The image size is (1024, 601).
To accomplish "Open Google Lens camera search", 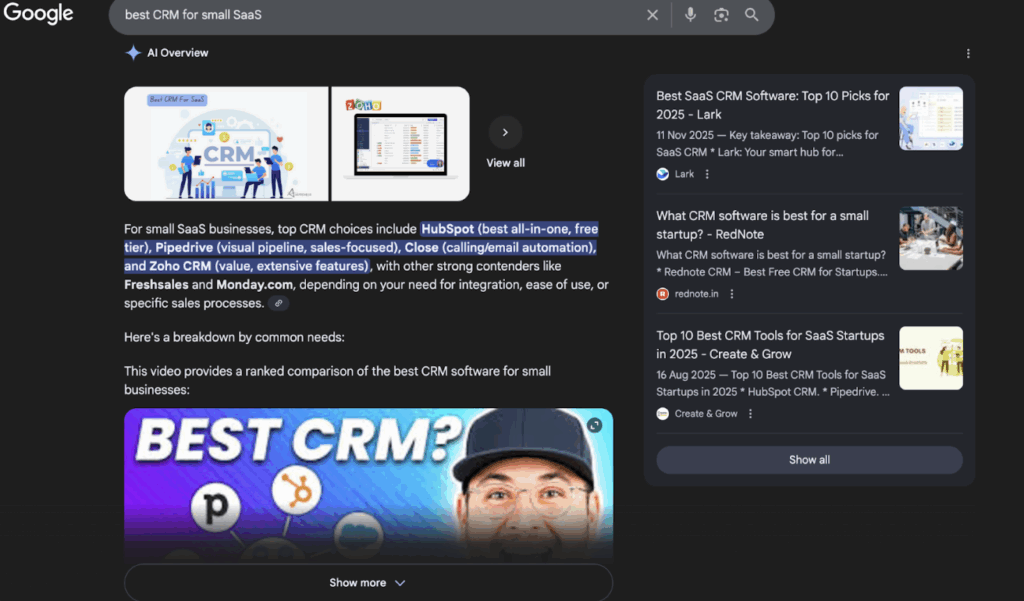I will [x=721, y=14].
